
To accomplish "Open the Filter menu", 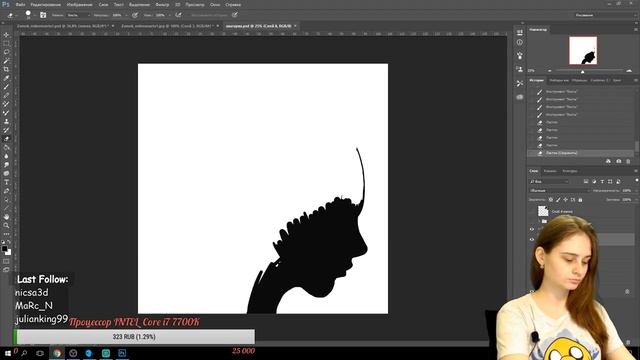I will click(162, 4).
